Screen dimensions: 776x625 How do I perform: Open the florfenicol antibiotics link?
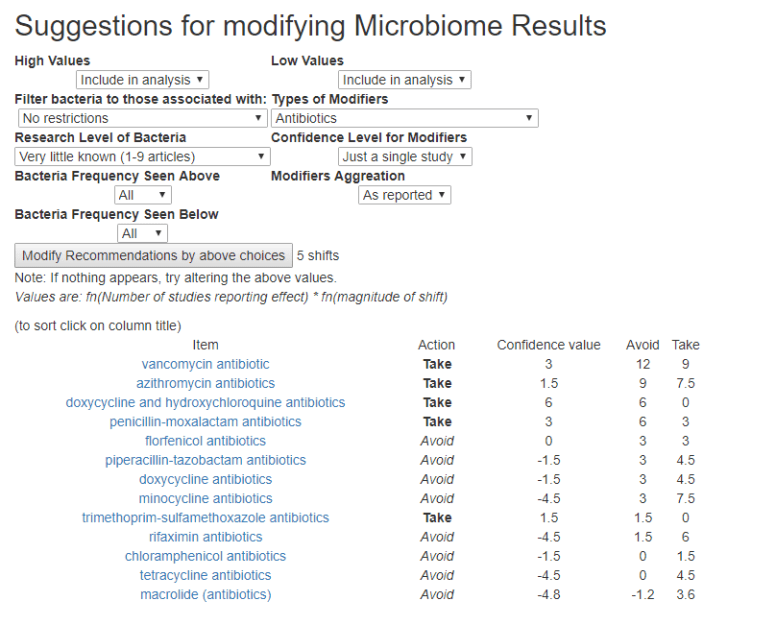[x=205, y=441]
